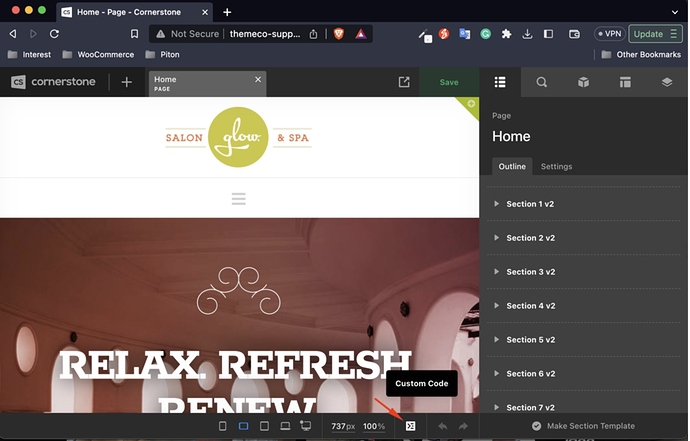Reload the browser page
This screenshot has width=690, height=441.
(x=54, y=34)
